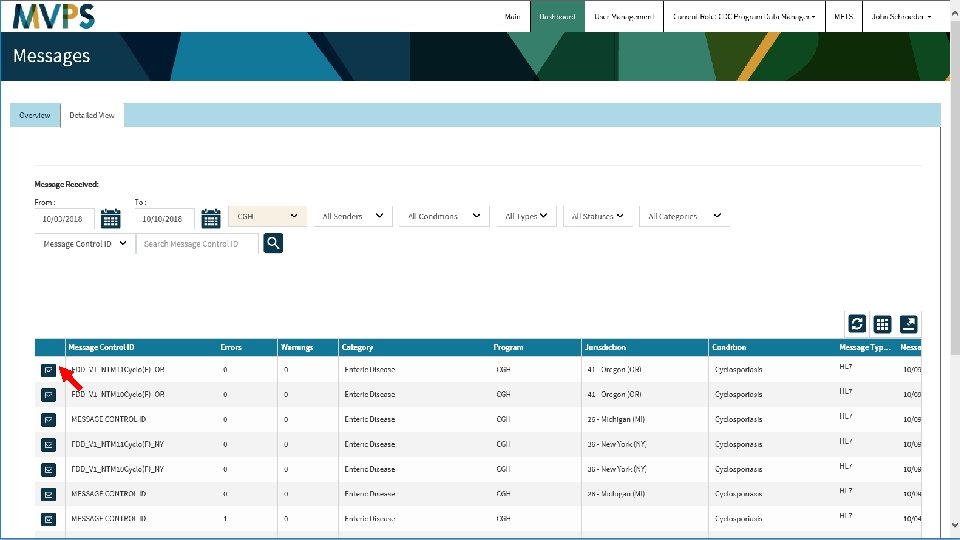Click "New York (NY)" in the NTM11Cyclo(F)_NY row

624,444
